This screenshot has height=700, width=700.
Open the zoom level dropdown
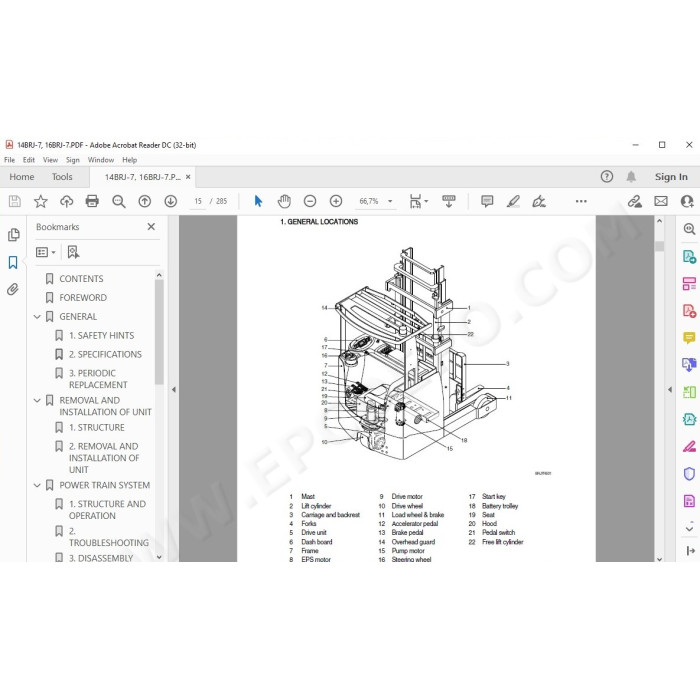click(x=390, y=201)
